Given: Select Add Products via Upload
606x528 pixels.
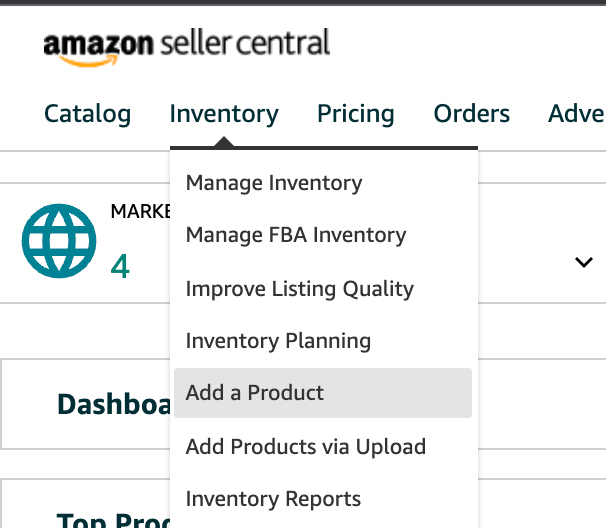Looking at the screenshot, I should [306, 446].
